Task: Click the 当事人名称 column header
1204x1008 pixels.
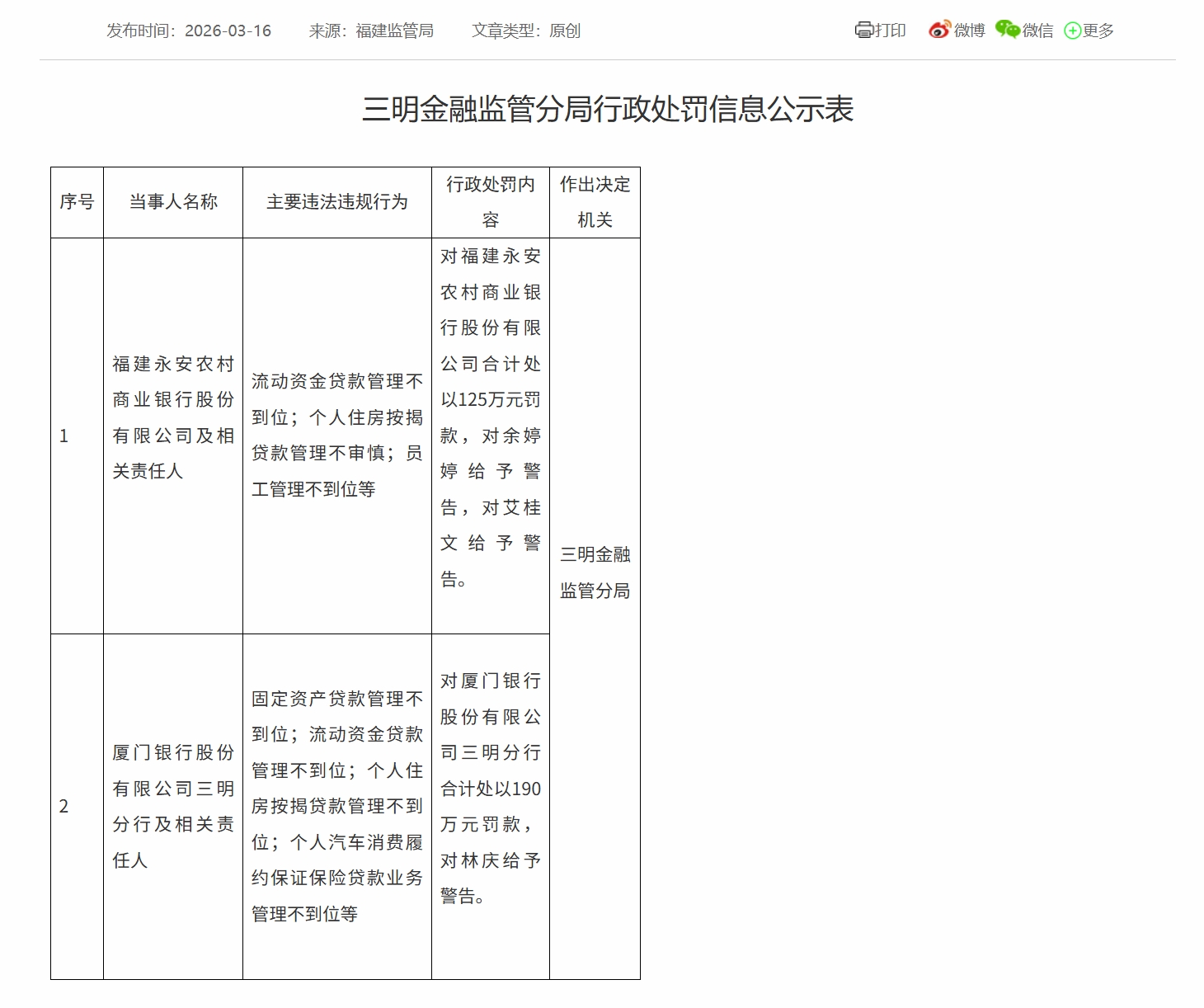Action: 172,200
